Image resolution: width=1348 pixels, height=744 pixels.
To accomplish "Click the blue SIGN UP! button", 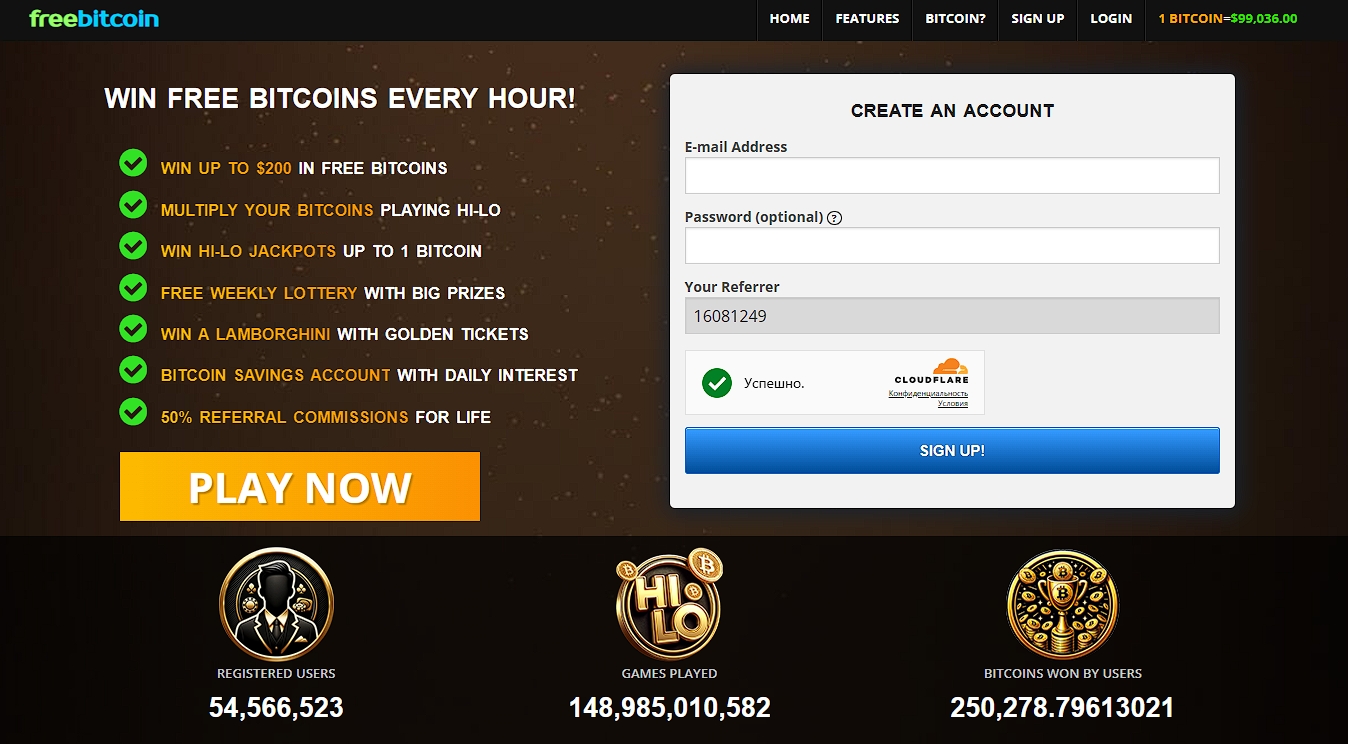I will (x=952, y=451).
